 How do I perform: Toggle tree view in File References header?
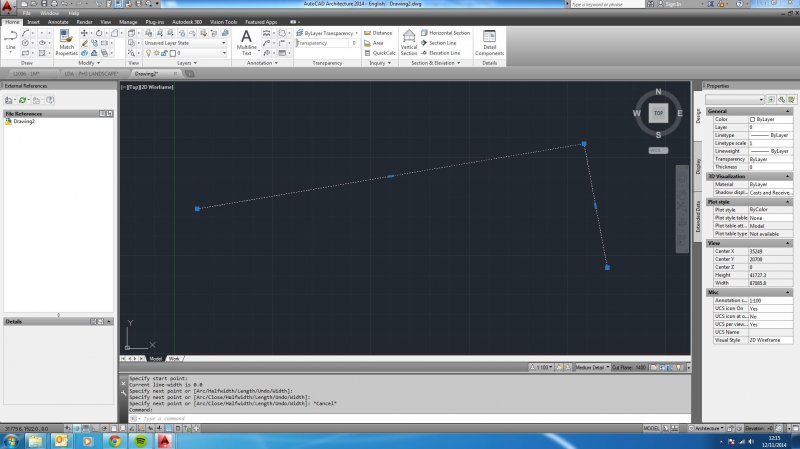click(x=109, y=113)
